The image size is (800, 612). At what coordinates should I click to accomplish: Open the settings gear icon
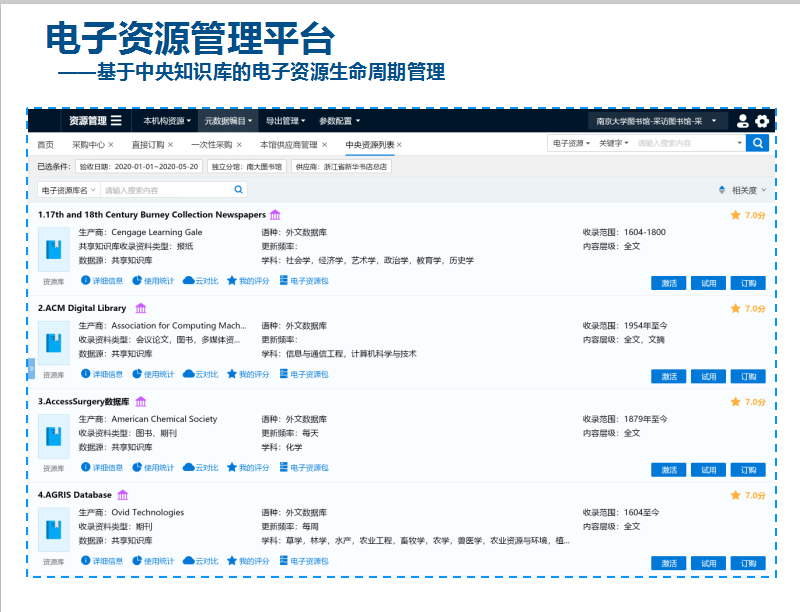(762, 121)
